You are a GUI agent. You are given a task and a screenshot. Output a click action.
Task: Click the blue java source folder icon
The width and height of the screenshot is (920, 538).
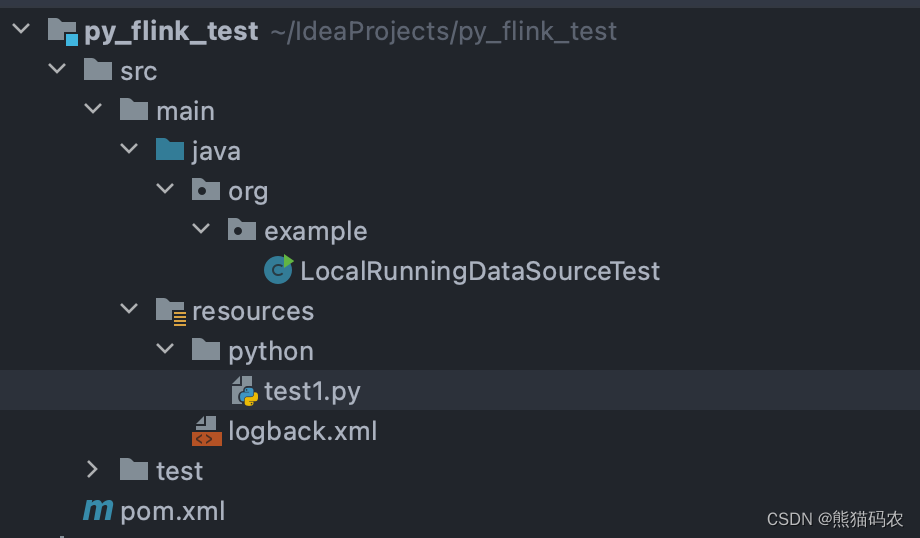[170, 151]
